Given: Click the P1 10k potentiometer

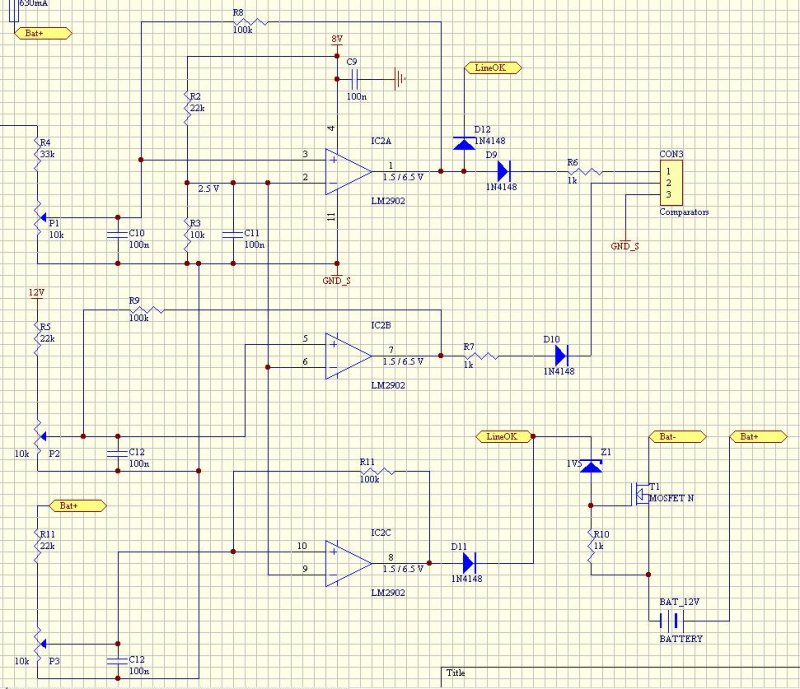Looking at the screenshot, I should point(39,217).
